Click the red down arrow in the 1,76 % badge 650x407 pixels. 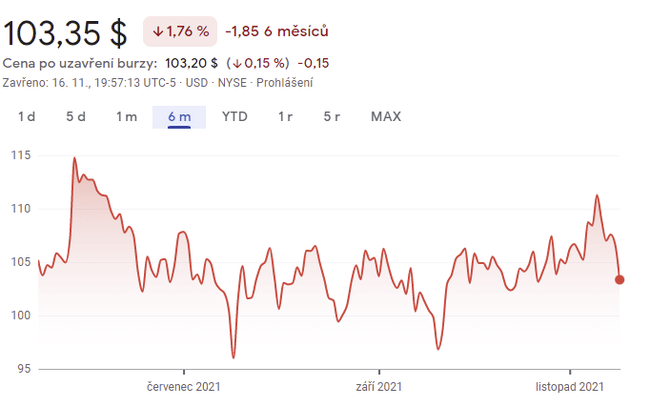pos(158,32)
